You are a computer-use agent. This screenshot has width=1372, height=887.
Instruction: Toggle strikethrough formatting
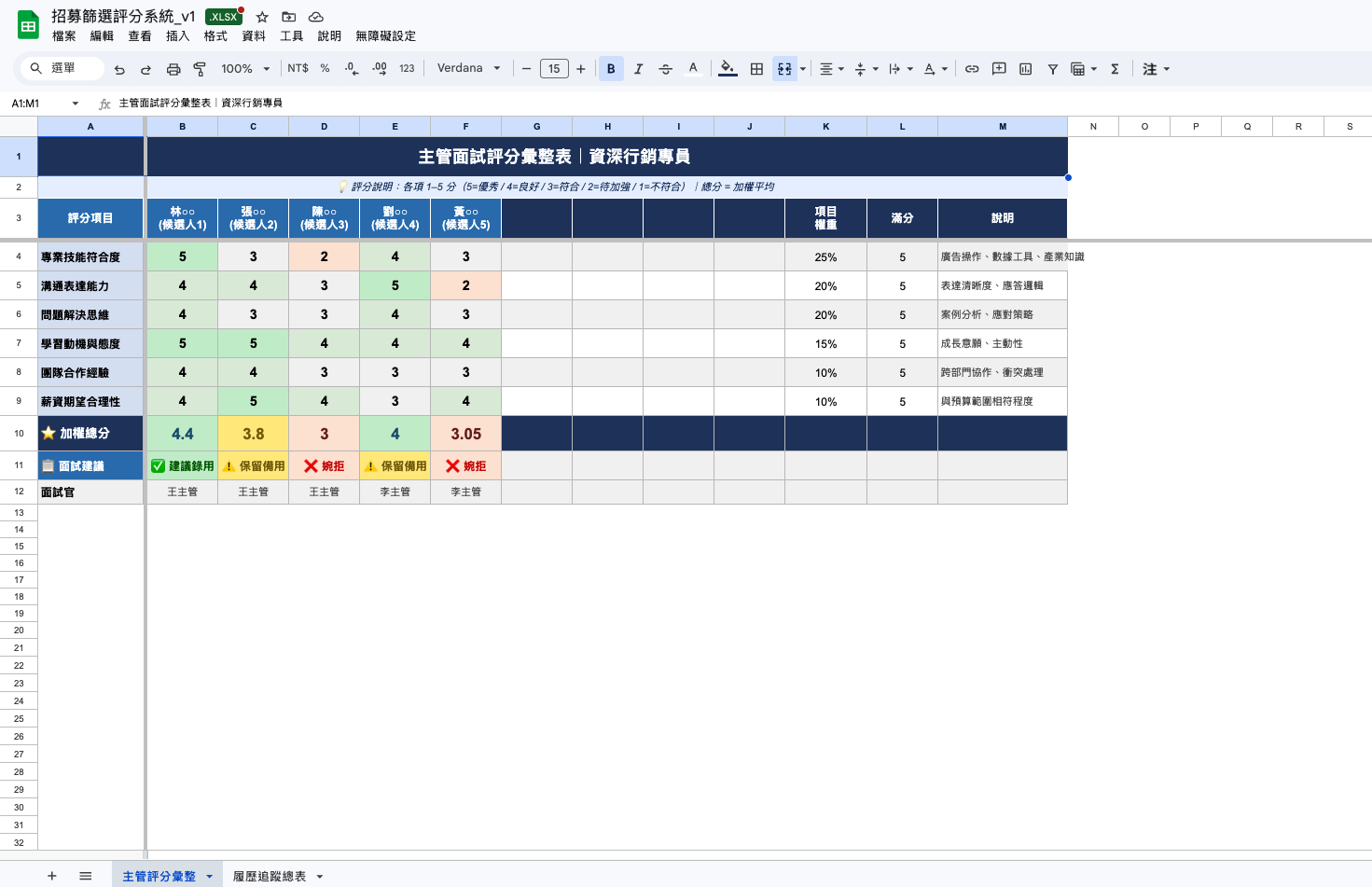coord(665,69)
